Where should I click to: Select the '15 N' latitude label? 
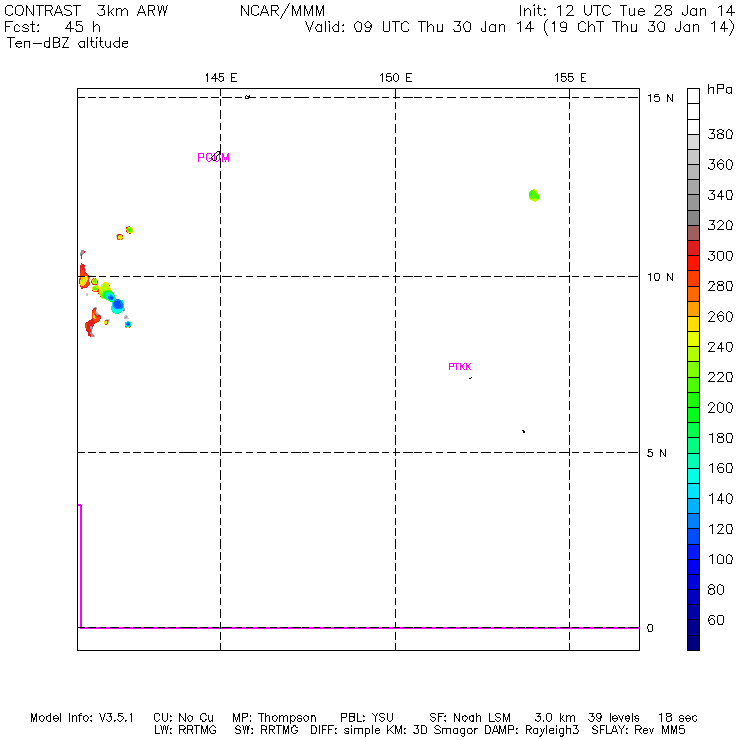coord(660,98)
